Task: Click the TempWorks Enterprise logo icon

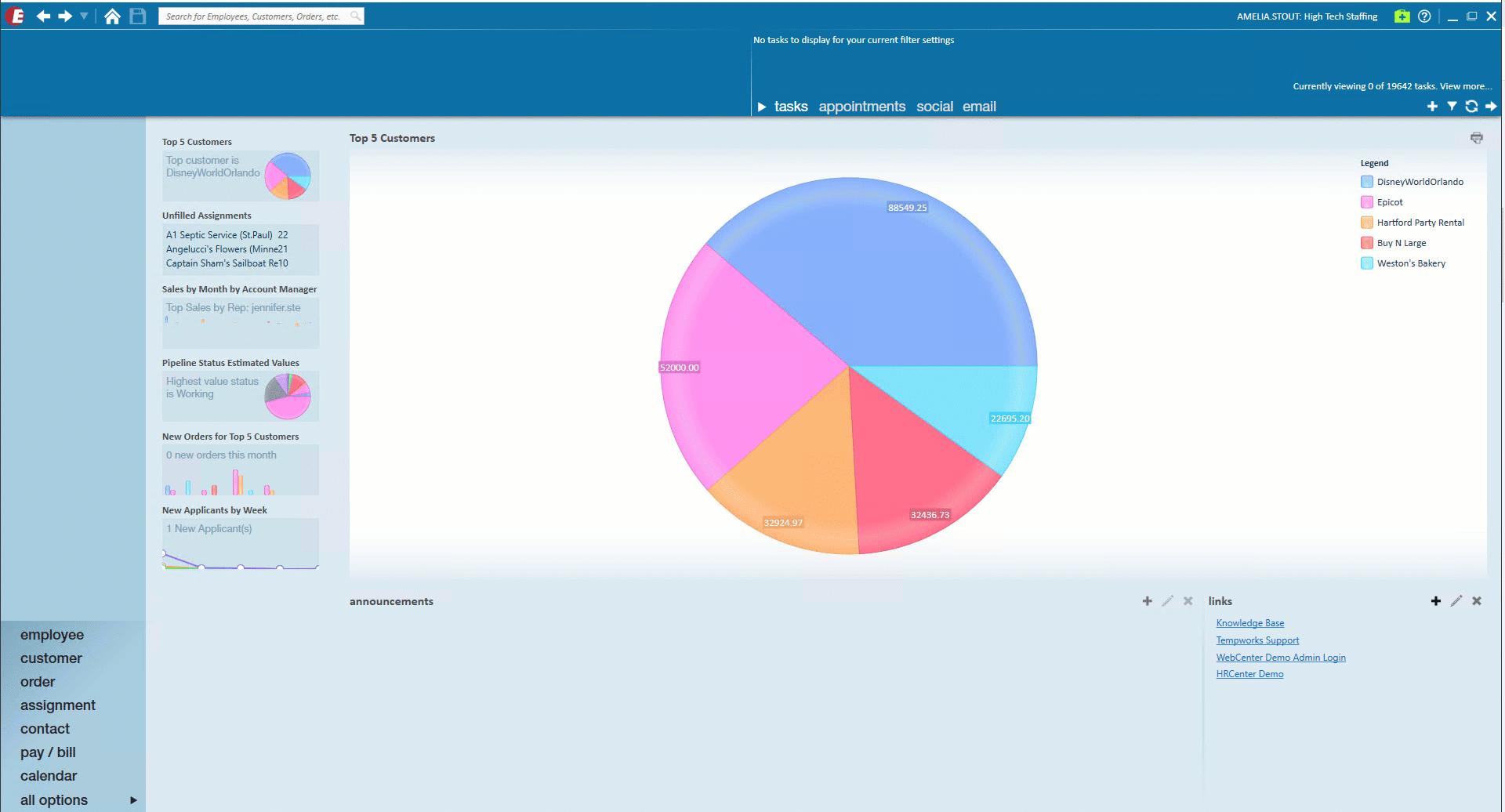Action: coord(15,16)
